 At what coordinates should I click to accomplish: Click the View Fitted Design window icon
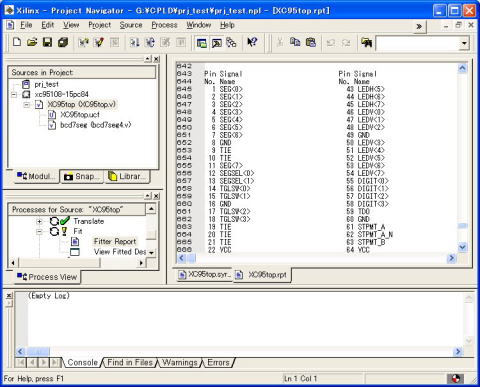75,252
